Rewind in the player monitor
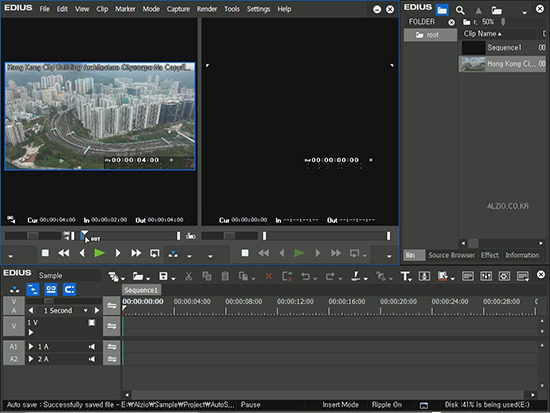Image resolution: width=550 pixels, height=413 pixels. click(63, 253)
